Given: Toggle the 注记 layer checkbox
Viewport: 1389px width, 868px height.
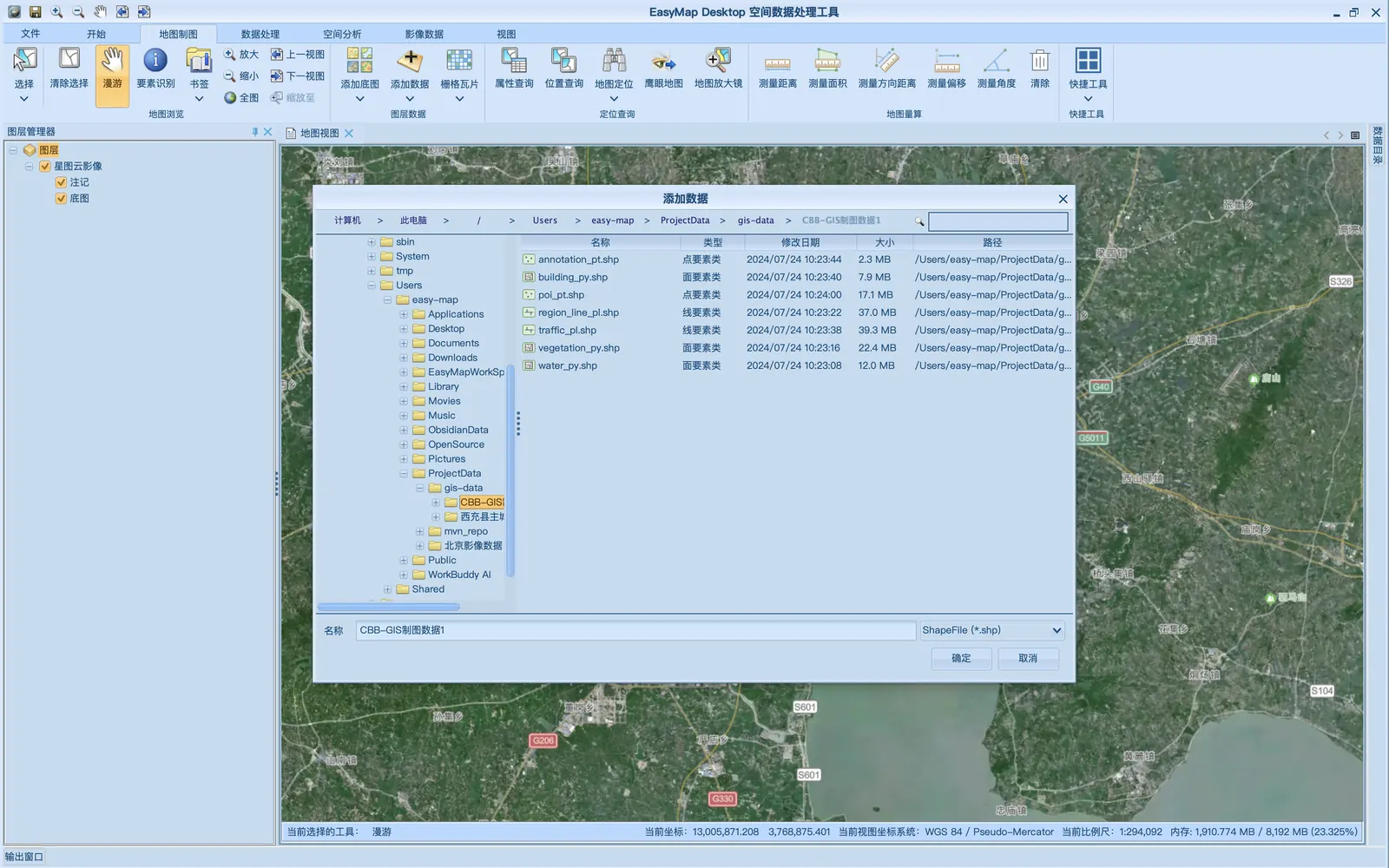Looking at the screenshot, I should 61,182.
